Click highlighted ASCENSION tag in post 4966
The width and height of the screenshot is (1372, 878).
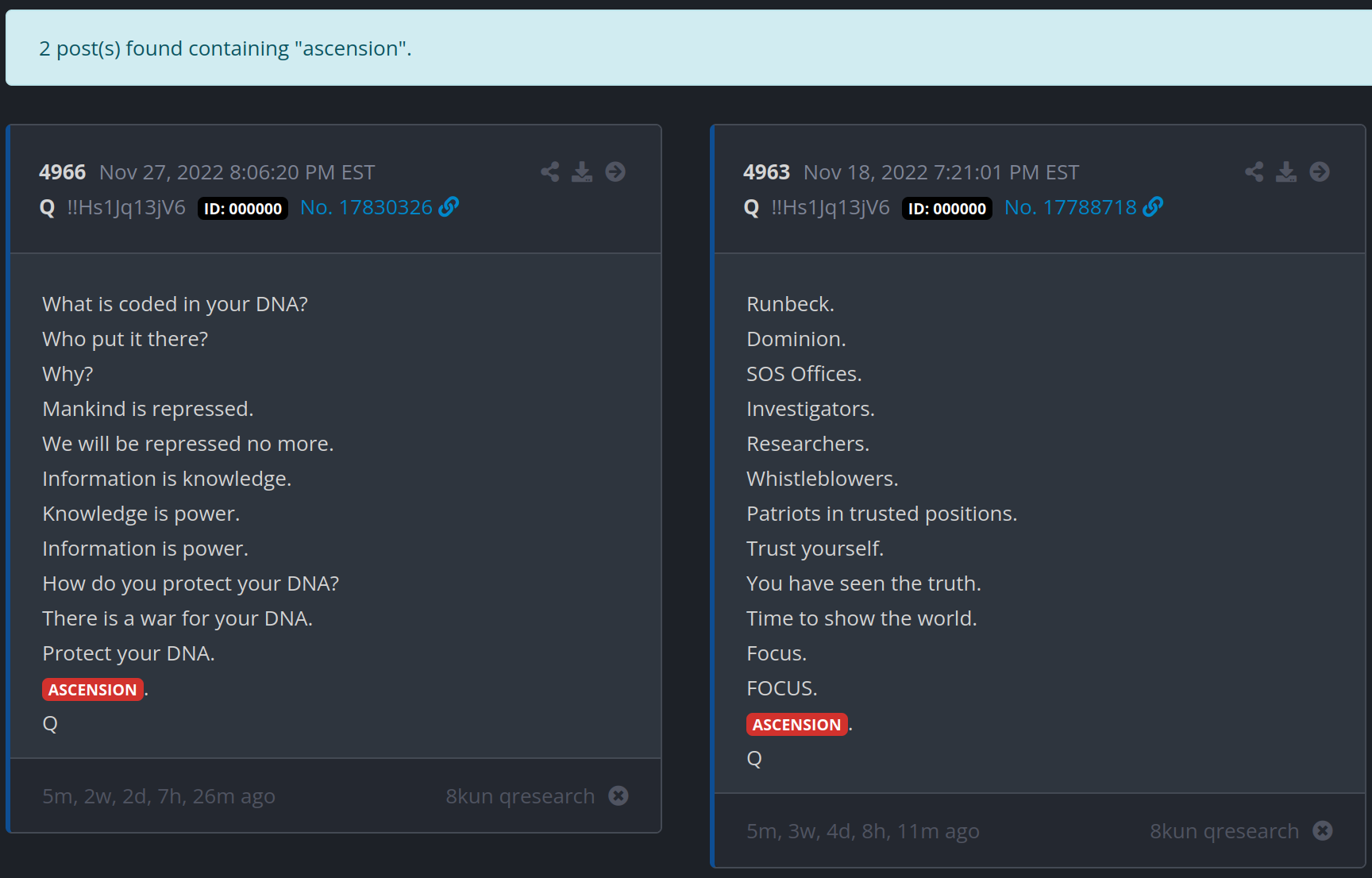[93, 689]
